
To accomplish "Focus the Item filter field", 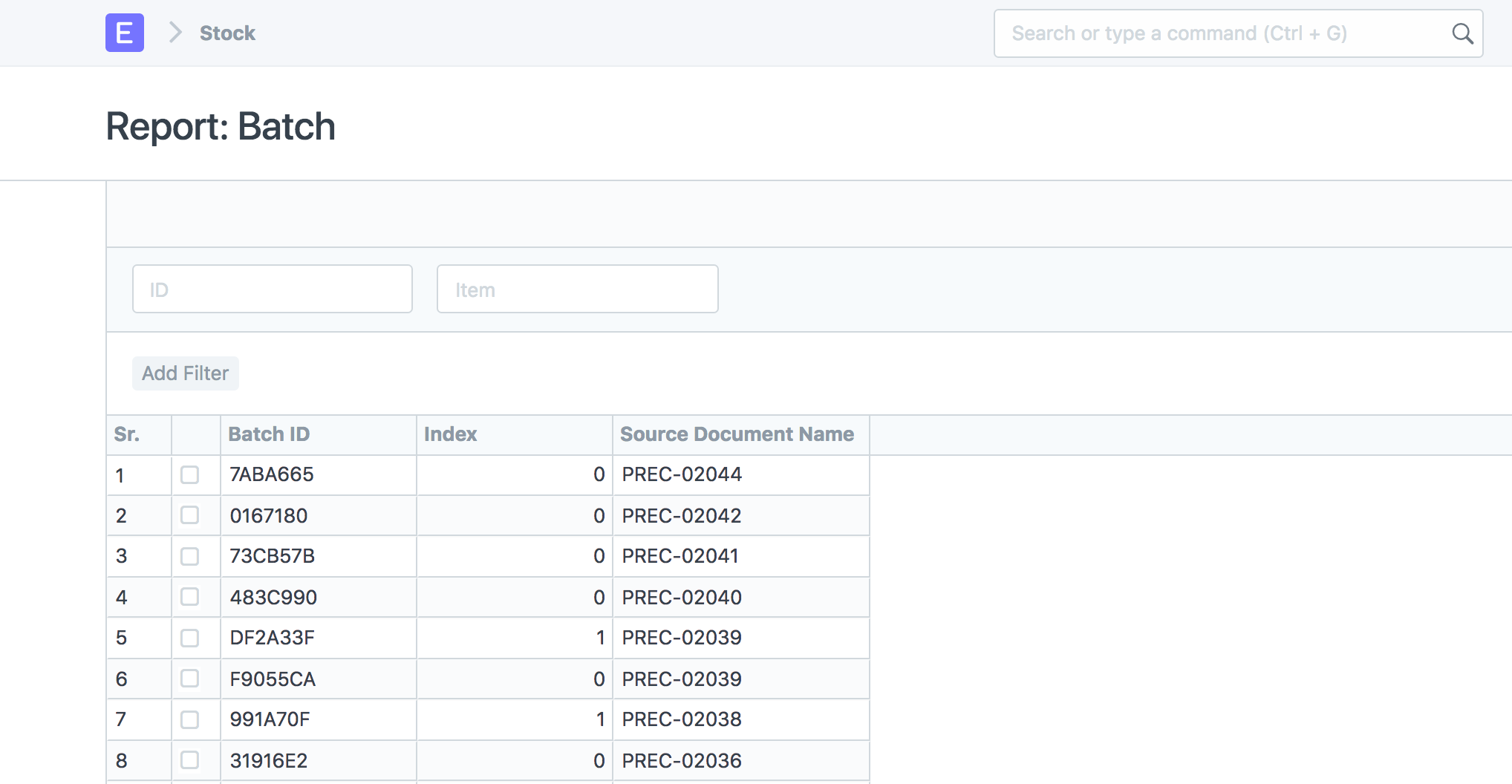I will (577, 289).
